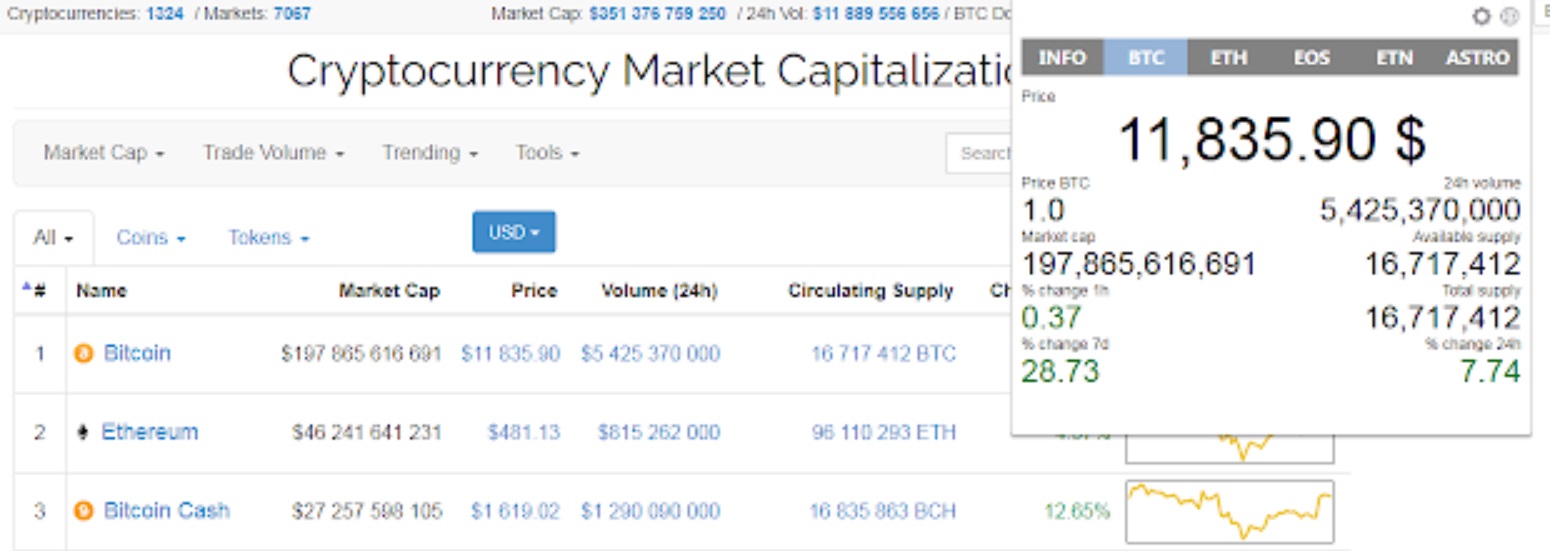This screenshot has height=551, width=1550.
Task: Select the INFO tab in the popup
Action: click(1062, 57)
